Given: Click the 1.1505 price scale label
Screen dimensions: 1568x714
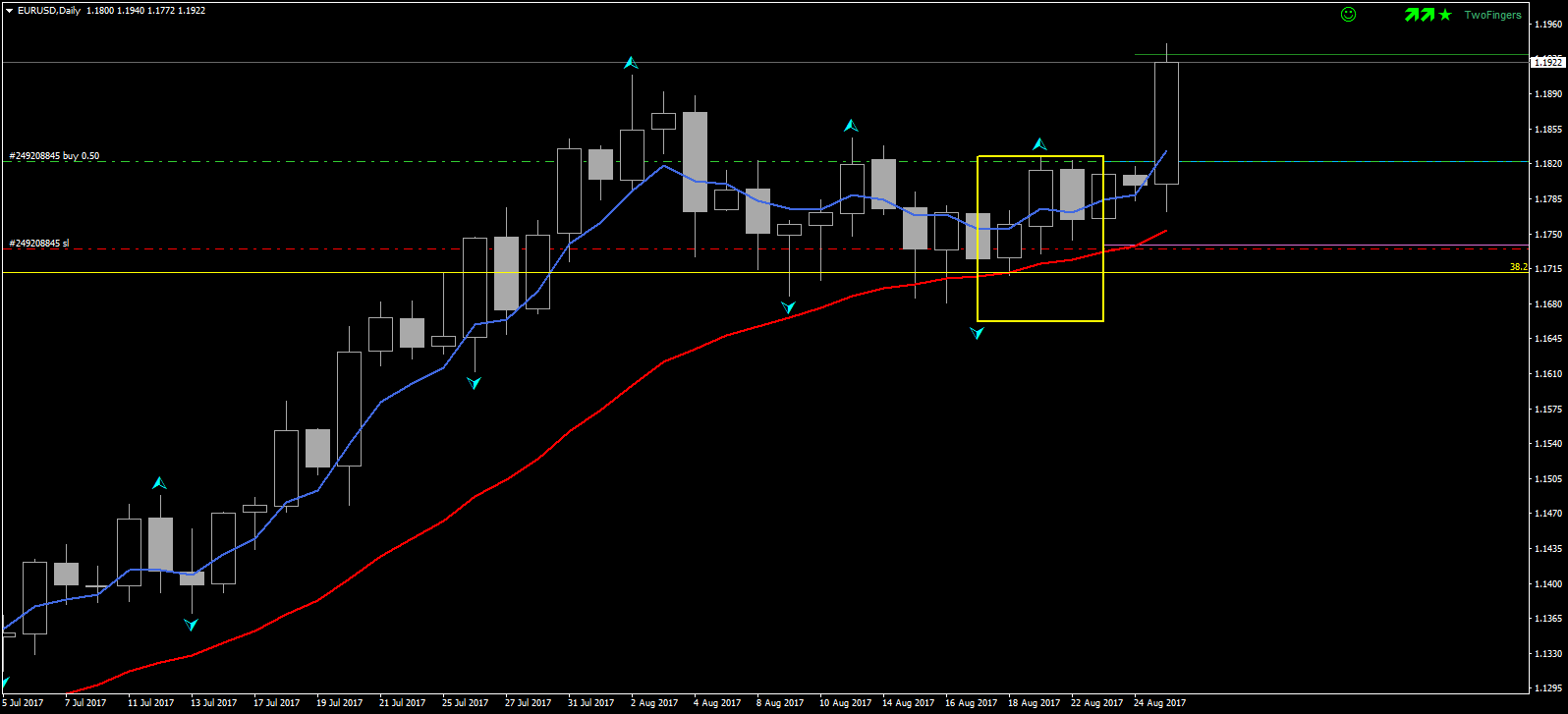Looking at the screenshot, I should click(x=1547, y=479).
